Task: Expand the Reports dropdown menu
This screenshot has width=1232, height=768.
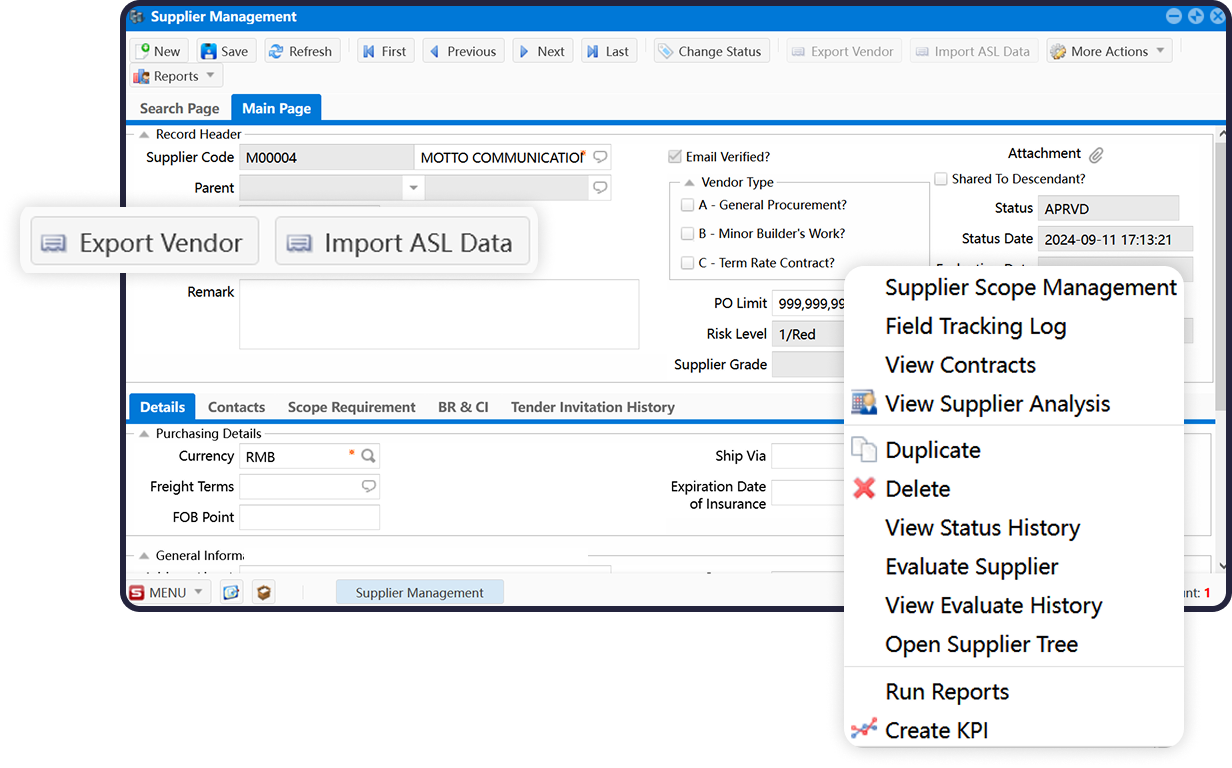Action: [176, 76]
